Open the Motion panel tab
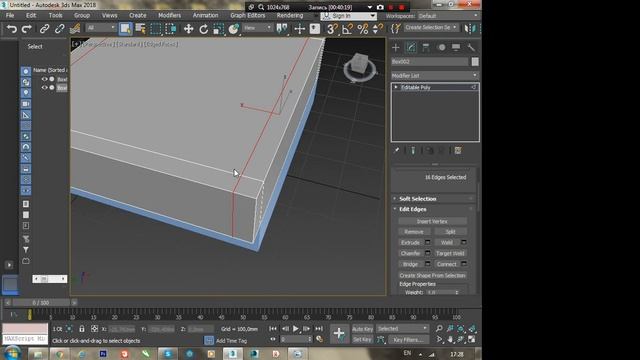 tap(441, 47)
